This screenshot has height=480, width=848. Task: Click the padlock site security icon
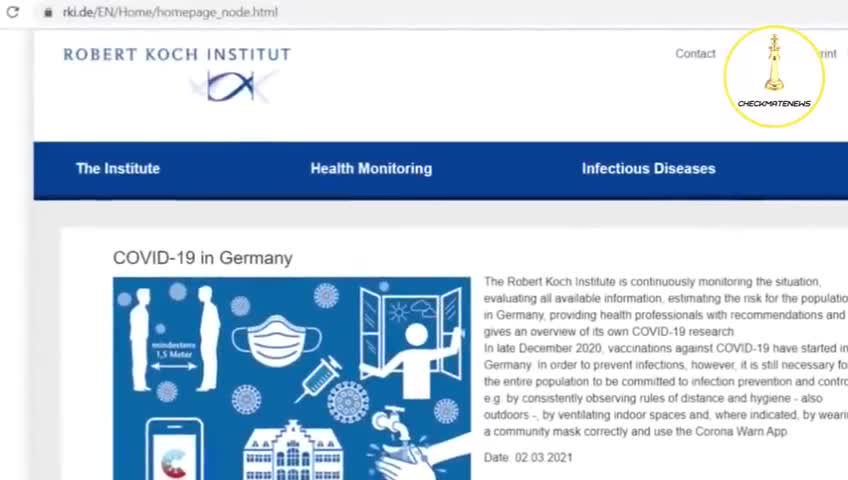click(x=48, y=12)
